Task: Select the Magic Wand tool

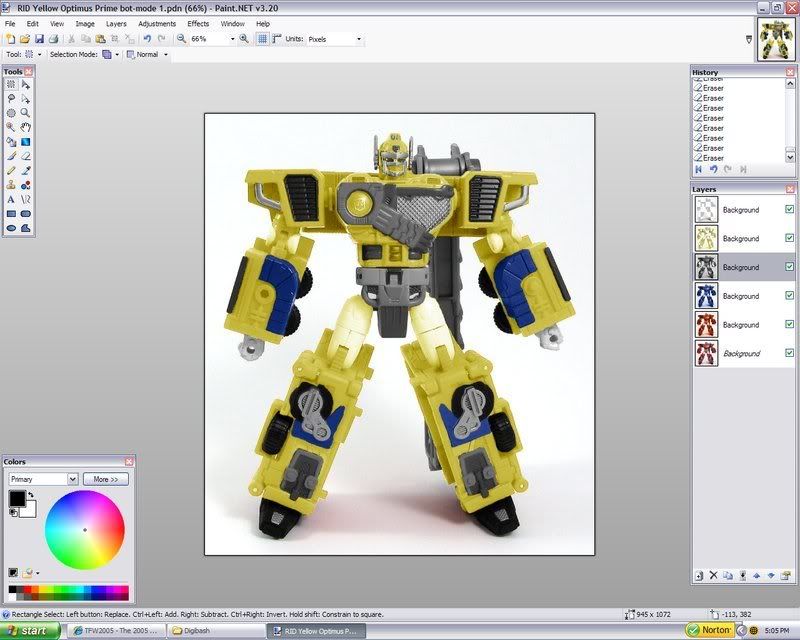Action: (x=11, y=127)
